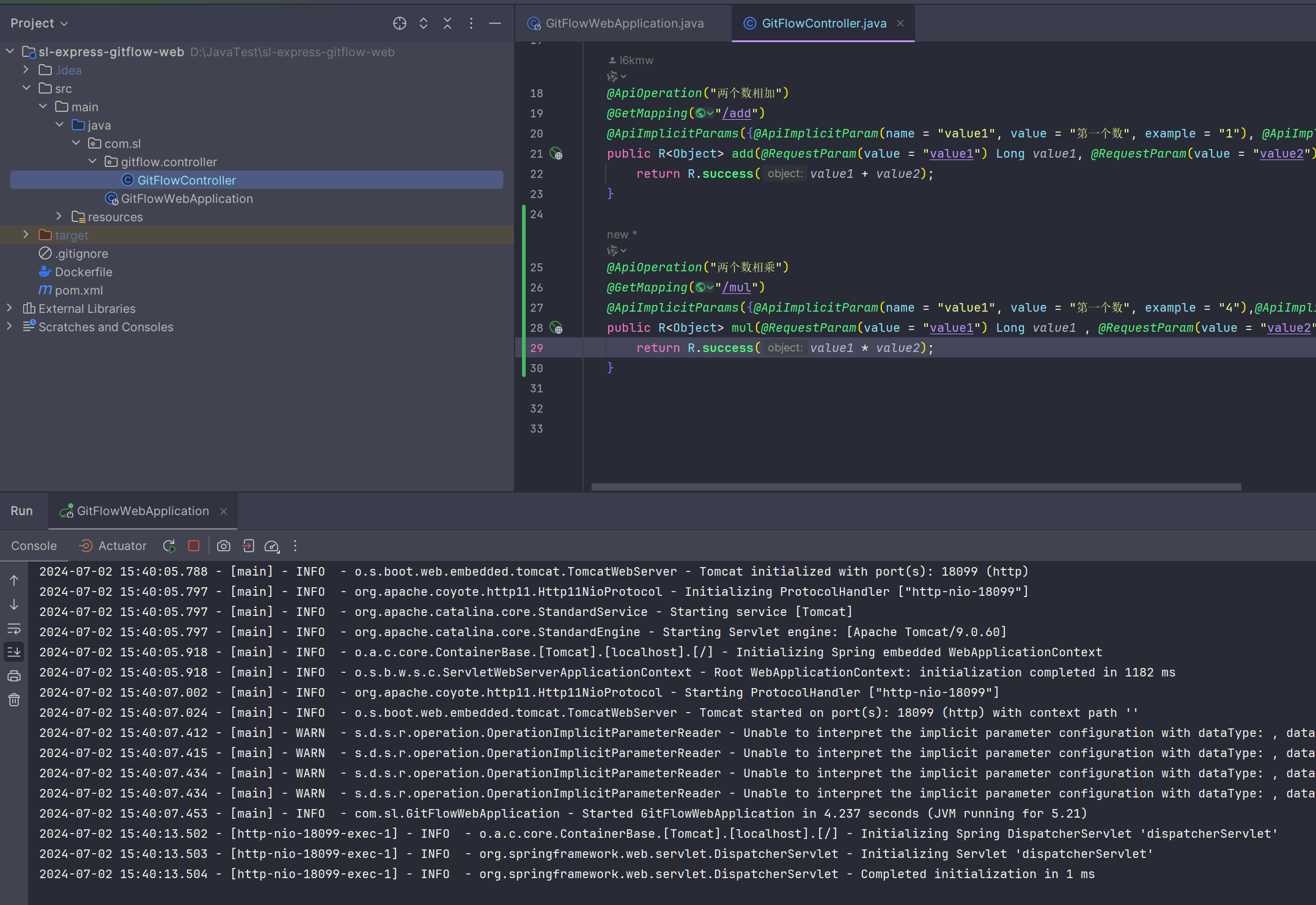This screenshot has height=905, width=1316.
Task: Select the Dockerfile in project tree
Action: (76, 272)
